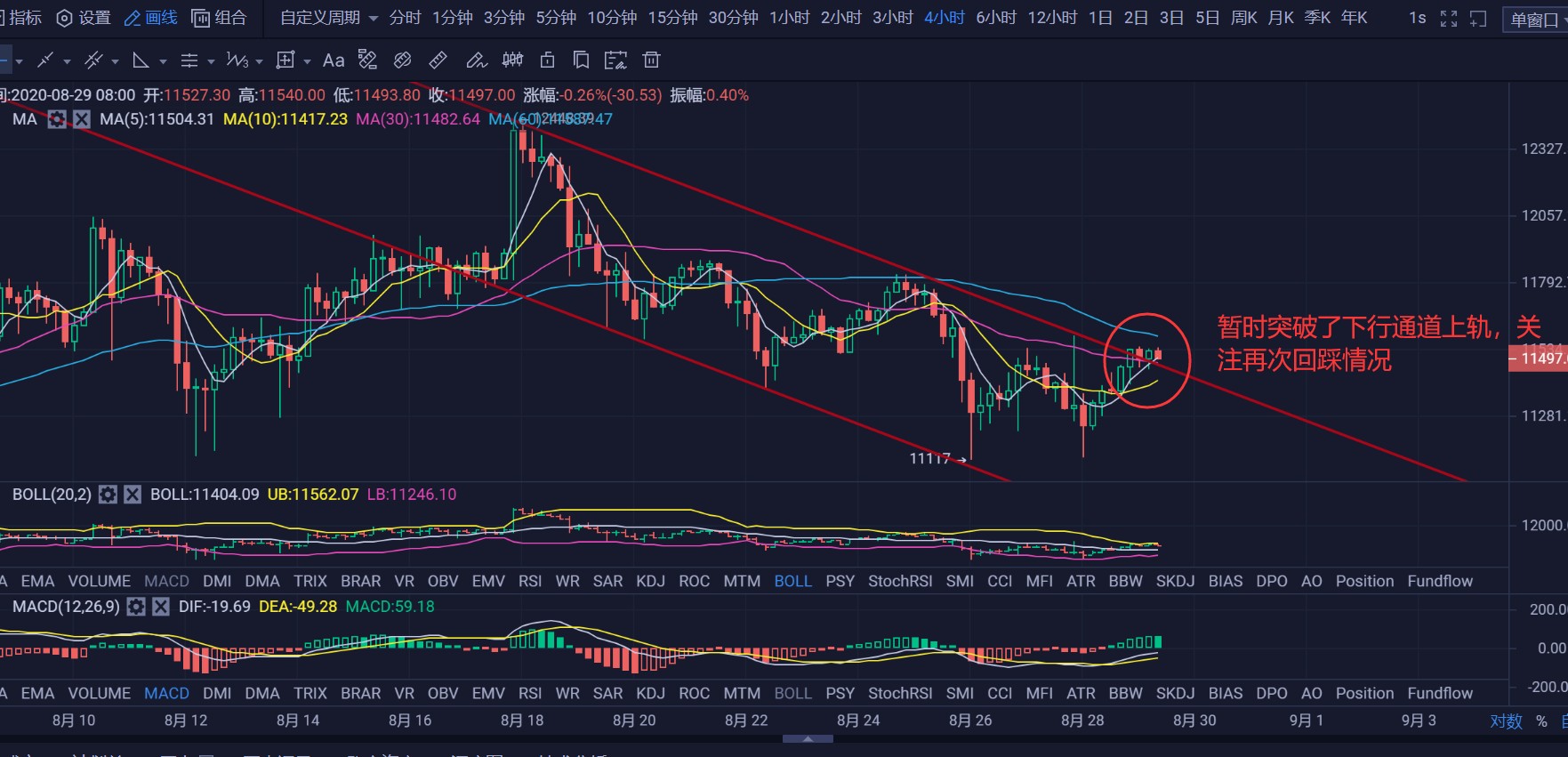The image size is (1568, 757).
Task: Open the 组合 combination layout
Action: 219,18
